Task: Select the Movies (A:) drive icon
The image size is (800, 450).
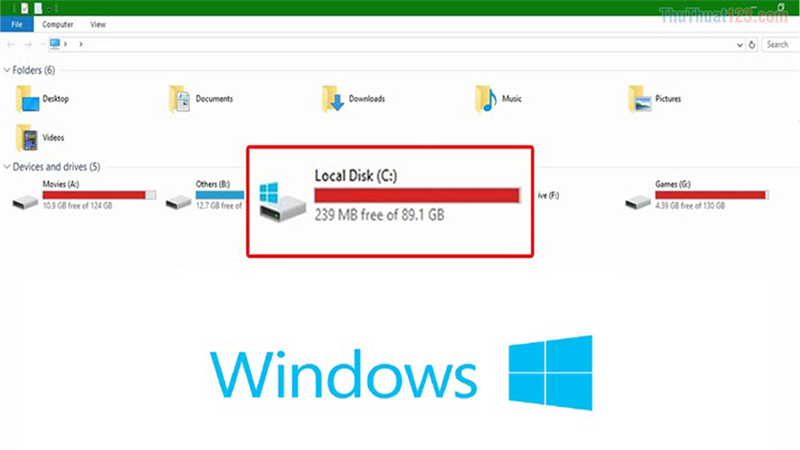Action: point(24,202)
